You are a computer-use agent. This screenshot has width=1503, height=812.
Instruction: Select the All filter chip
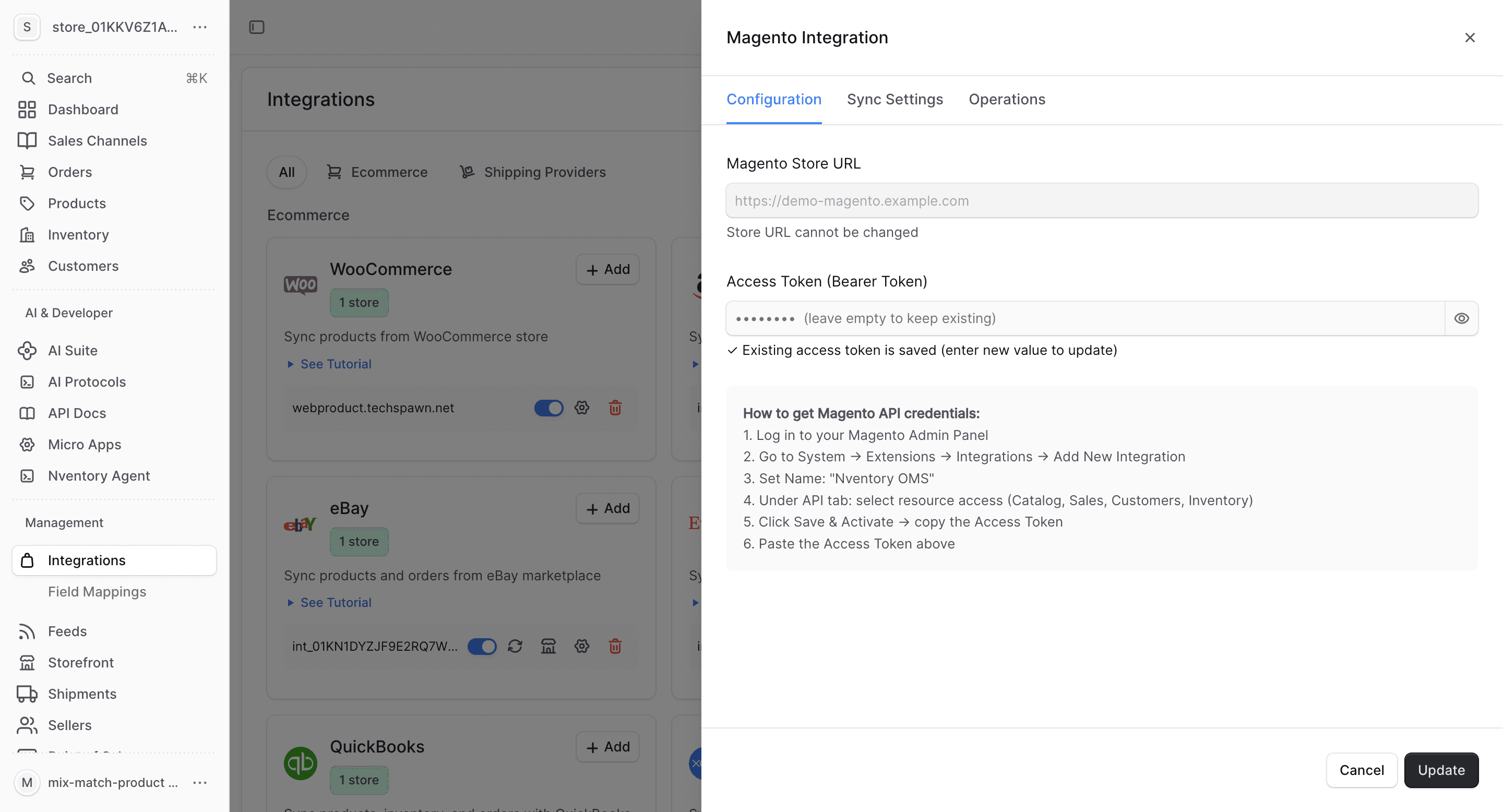(x=287, y=172)
